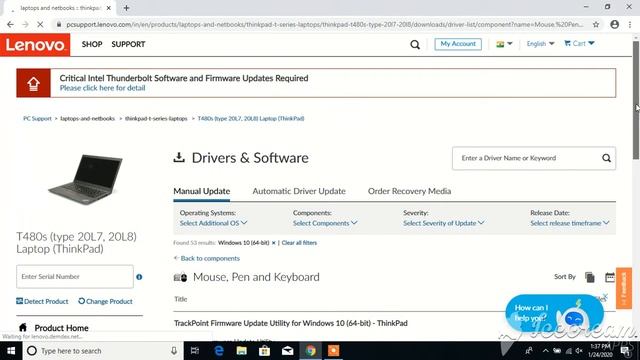This screenshot has width=640, height=360.
Task: Expand Select Severity of Update dropdown
Action: (x=444, y=223)
